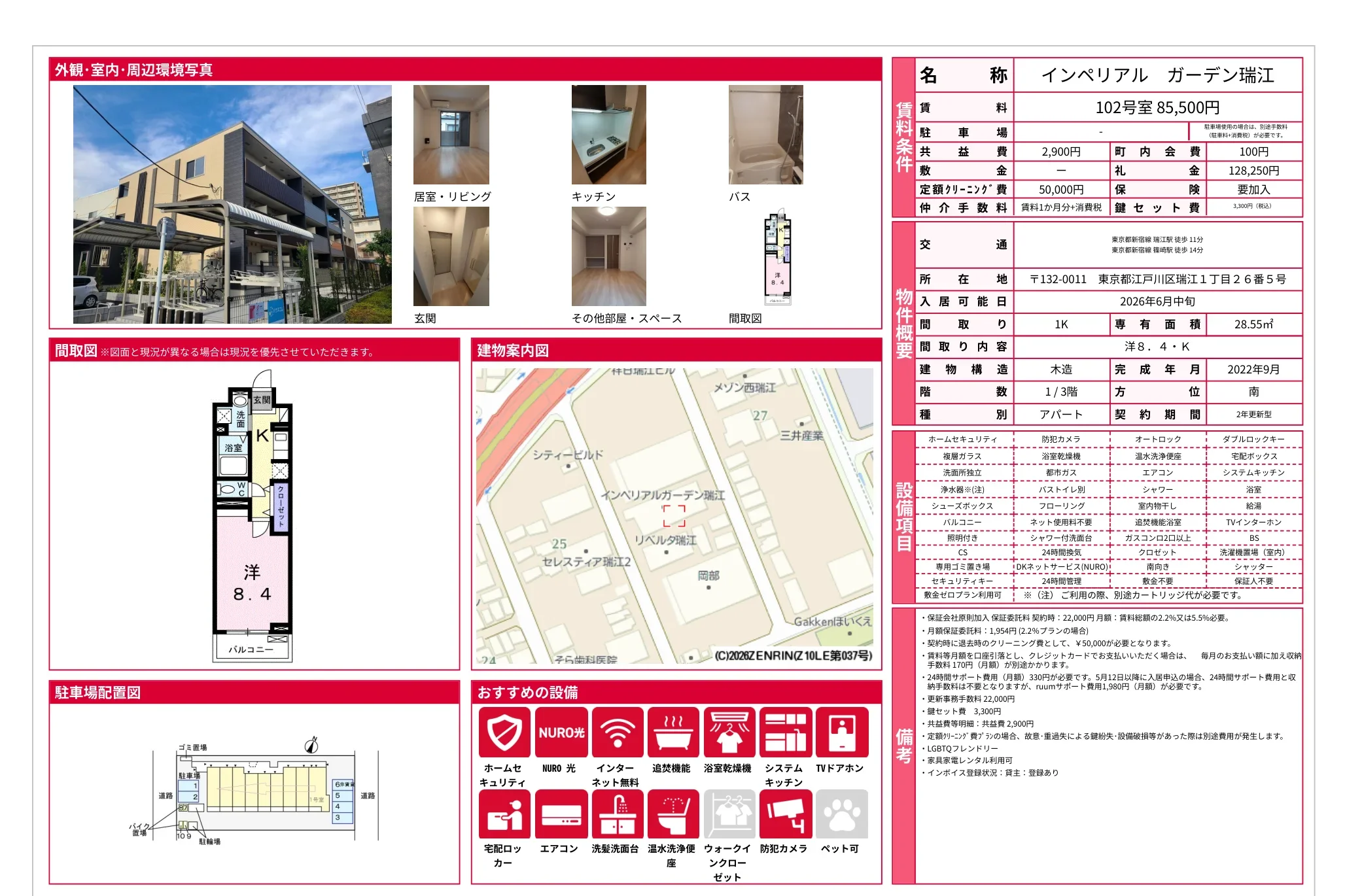Open the 玄関 entrance photo
This screenshot has height=896, width=1345.
(451, 256)
